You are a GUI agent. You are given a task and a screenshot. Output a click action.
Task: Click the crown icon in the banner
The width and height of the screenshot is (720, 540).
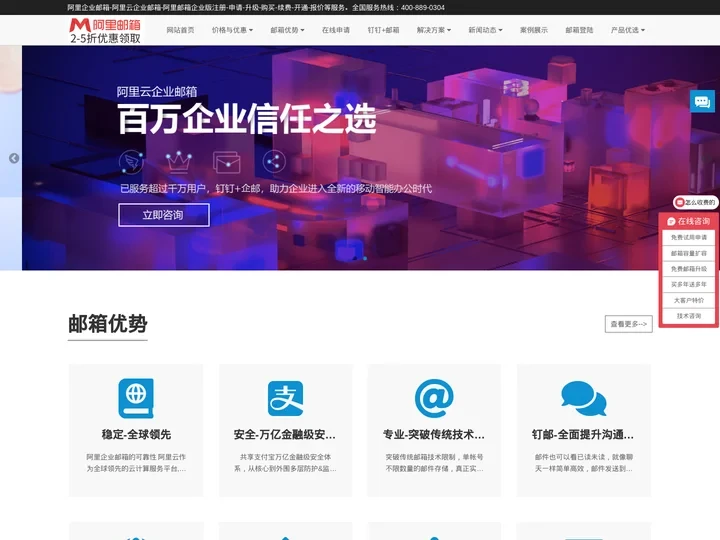pyautogui.click(x=179, y=162)
